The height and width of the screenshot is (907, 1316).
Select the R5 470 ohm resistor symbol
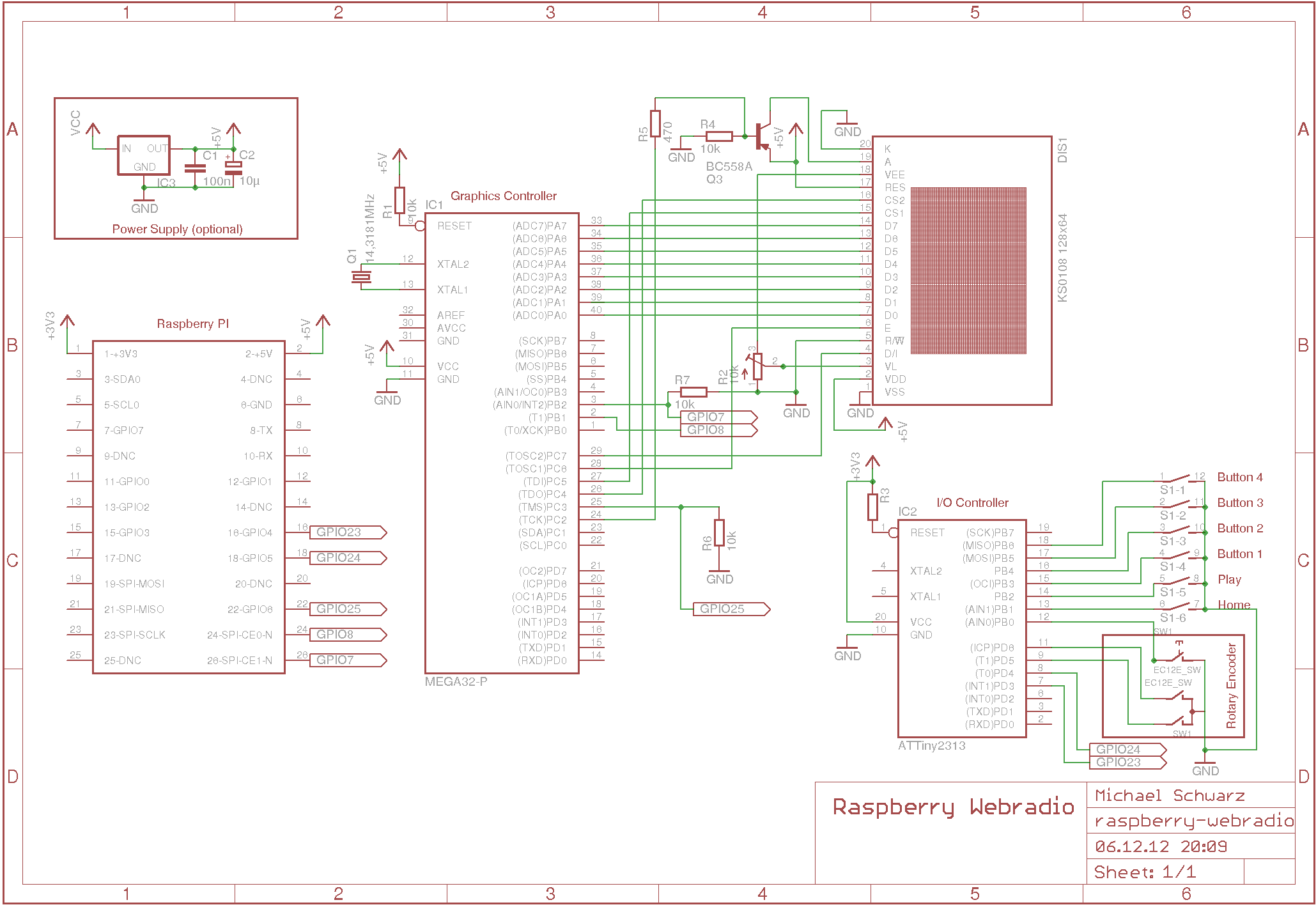pyautogui.click(x=655, y=123)
